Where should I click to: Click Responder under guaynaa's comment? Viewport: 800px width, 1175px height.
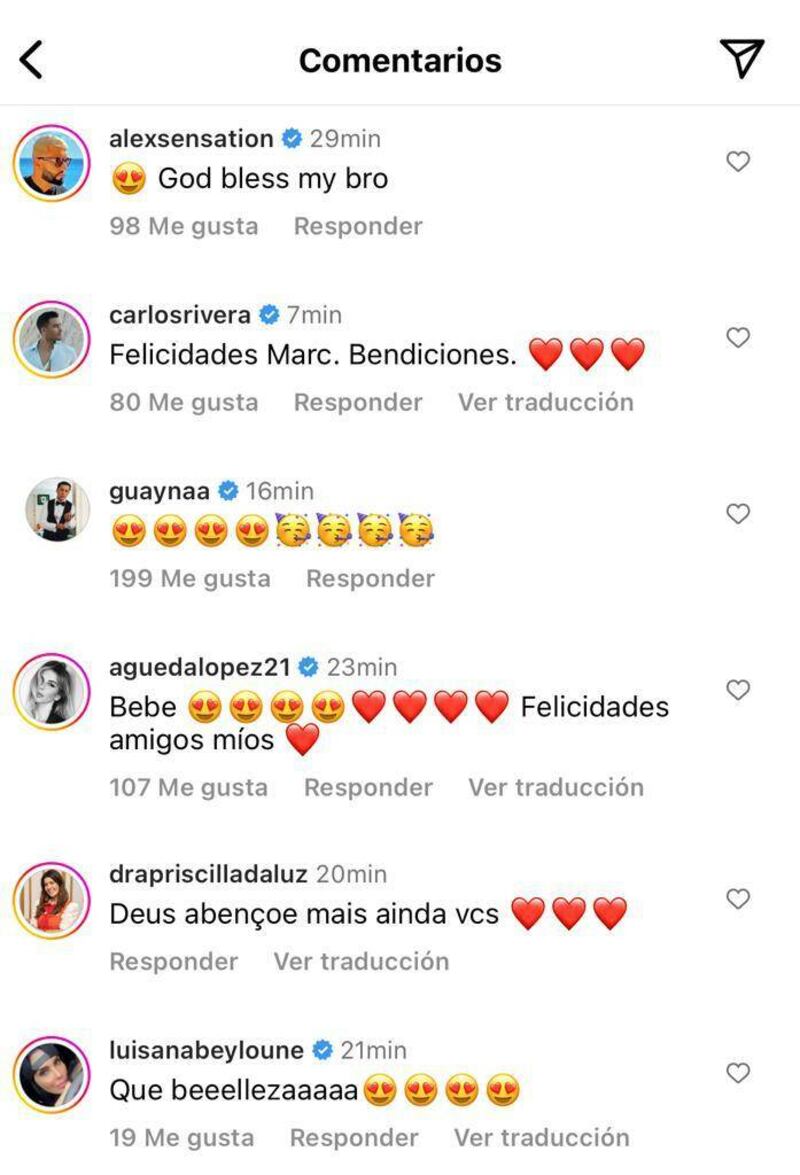pos(370,578)
